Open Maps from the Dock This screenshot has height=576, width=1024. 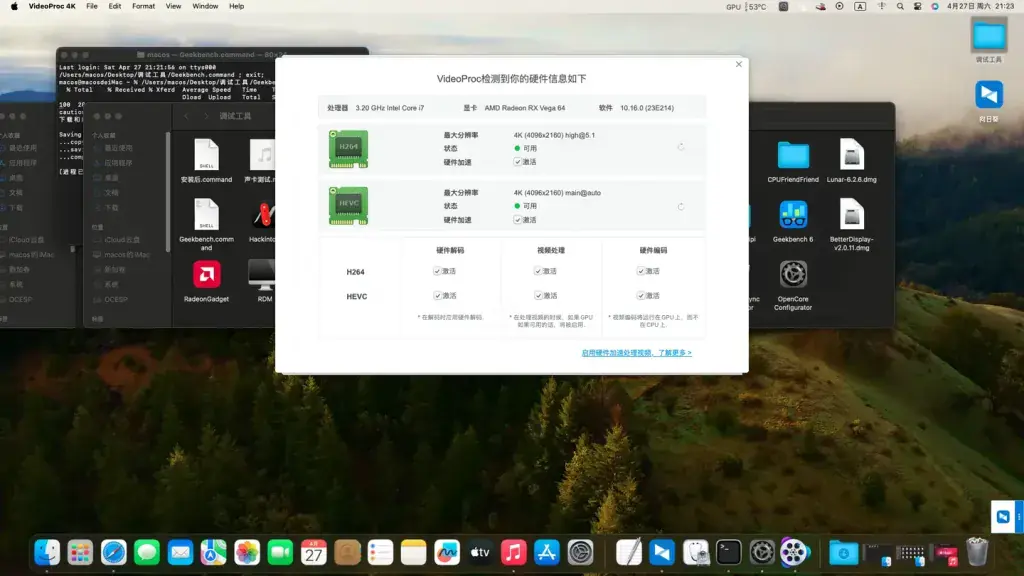pos(214,552)
